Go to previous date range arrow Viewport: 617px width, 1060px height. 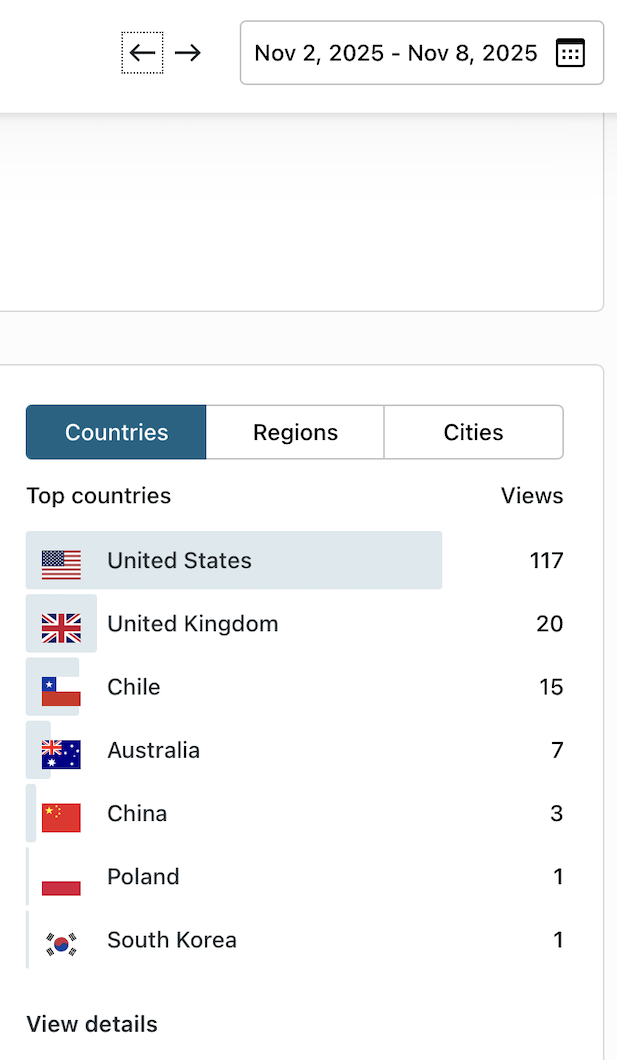142,53
